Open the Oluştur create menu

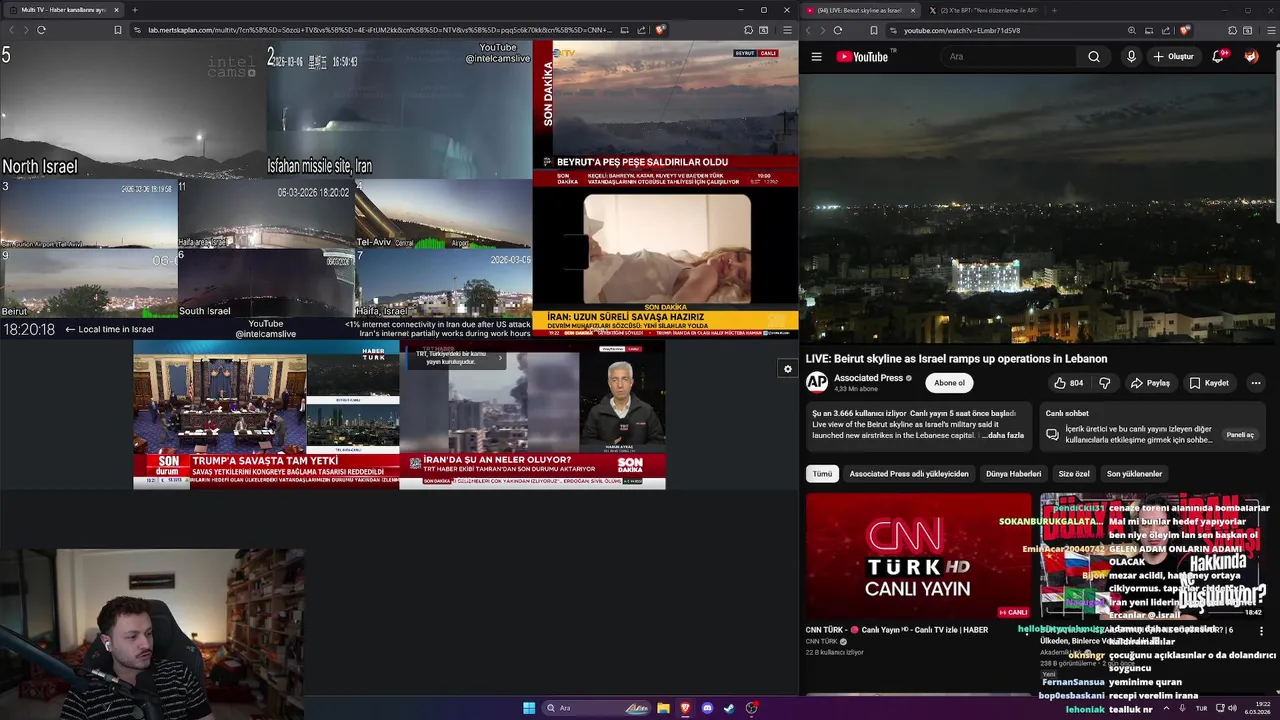1174,57
